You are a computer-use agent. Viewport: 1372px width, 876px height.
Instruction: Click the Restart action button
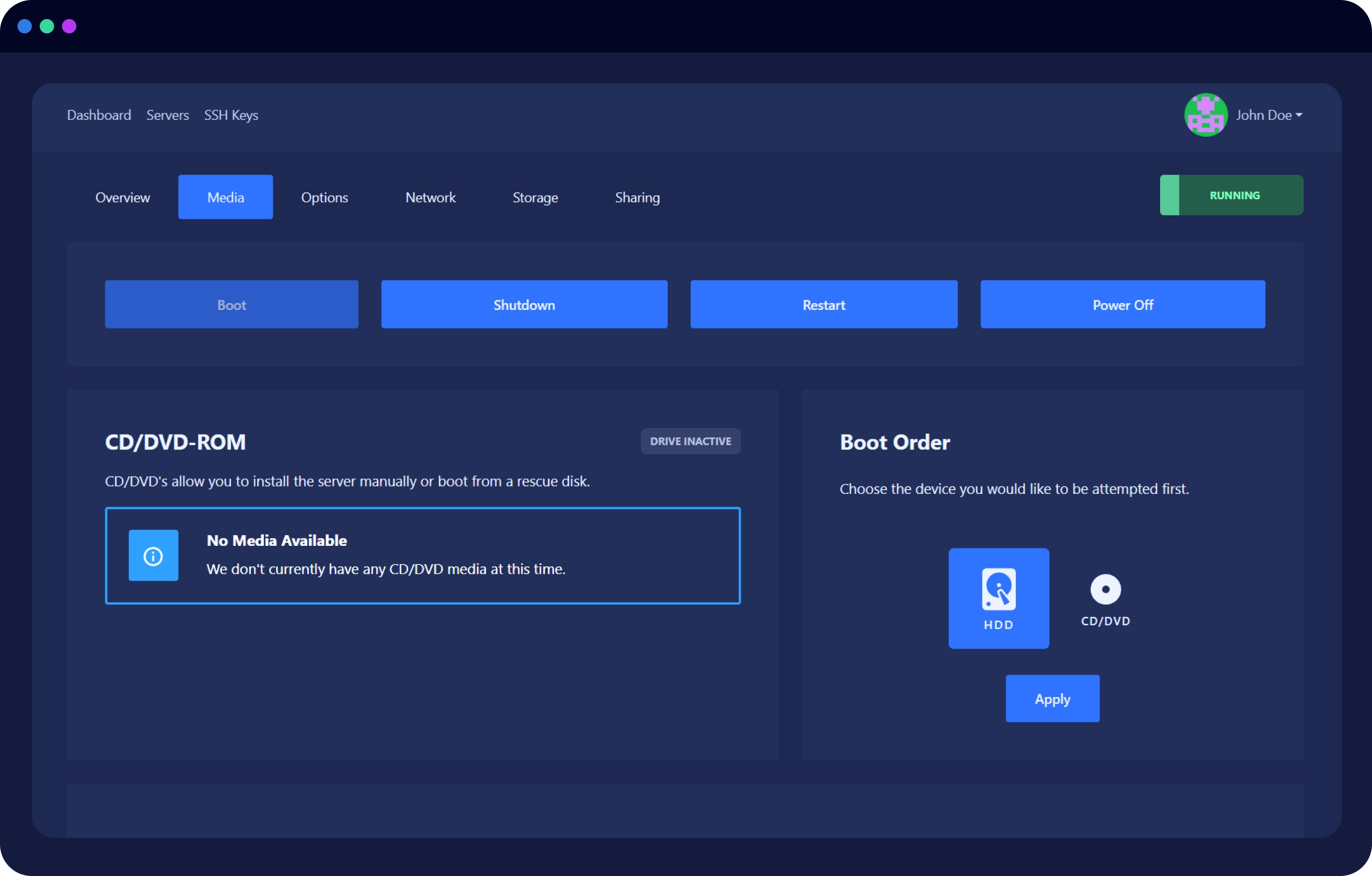823,304
